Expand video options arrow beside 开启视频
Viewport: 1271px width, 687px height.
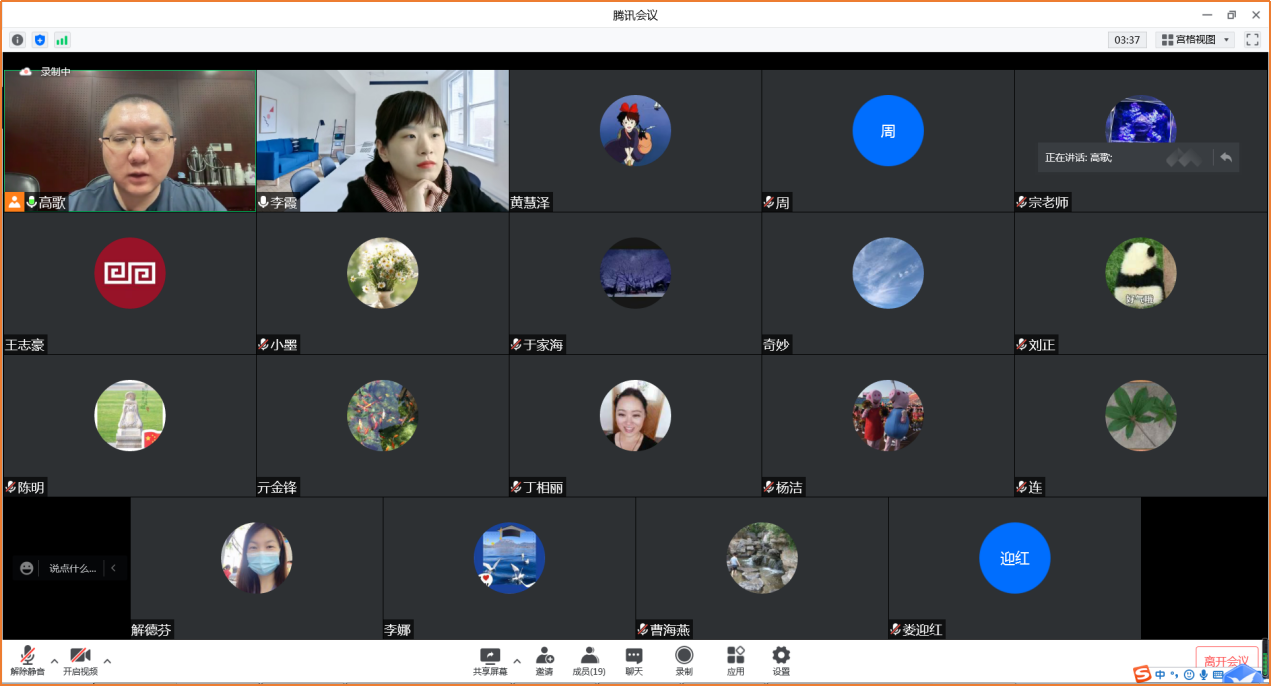[x=107, y=660]
